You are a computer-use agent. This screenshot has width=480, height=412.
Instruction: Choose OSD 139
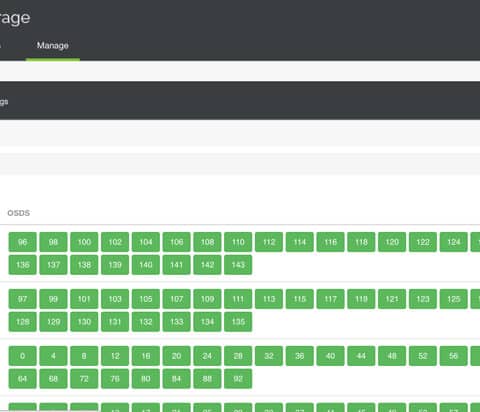(x=115, y=265)
